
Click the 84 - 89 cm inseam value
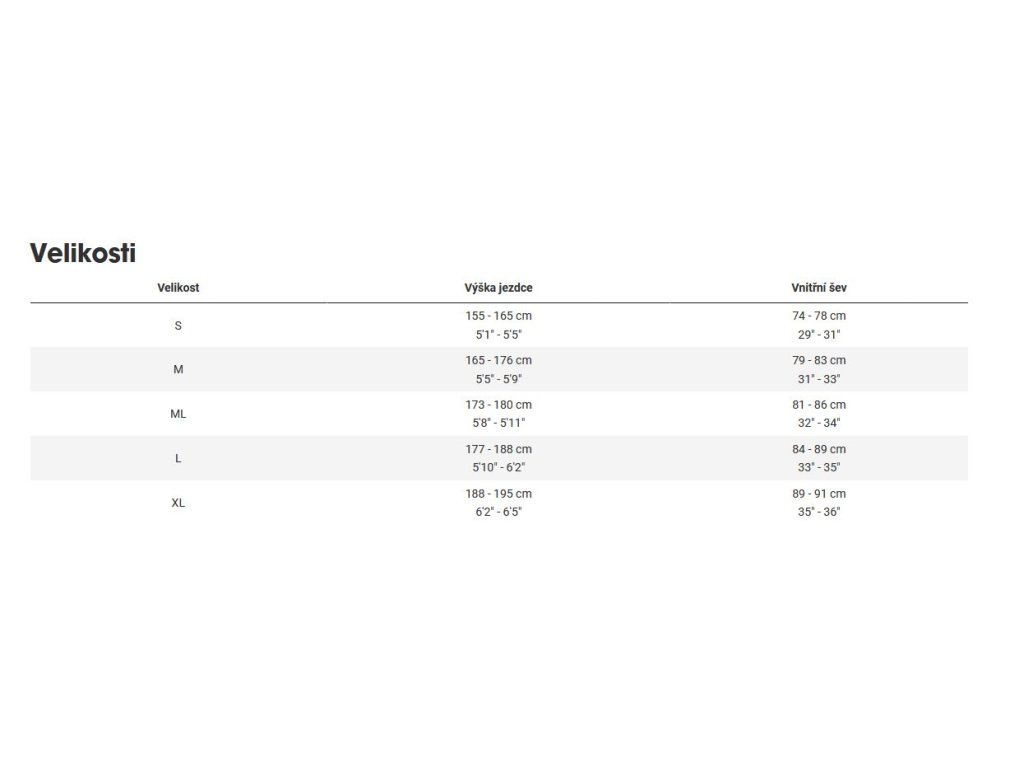click(x=818, y=449)
